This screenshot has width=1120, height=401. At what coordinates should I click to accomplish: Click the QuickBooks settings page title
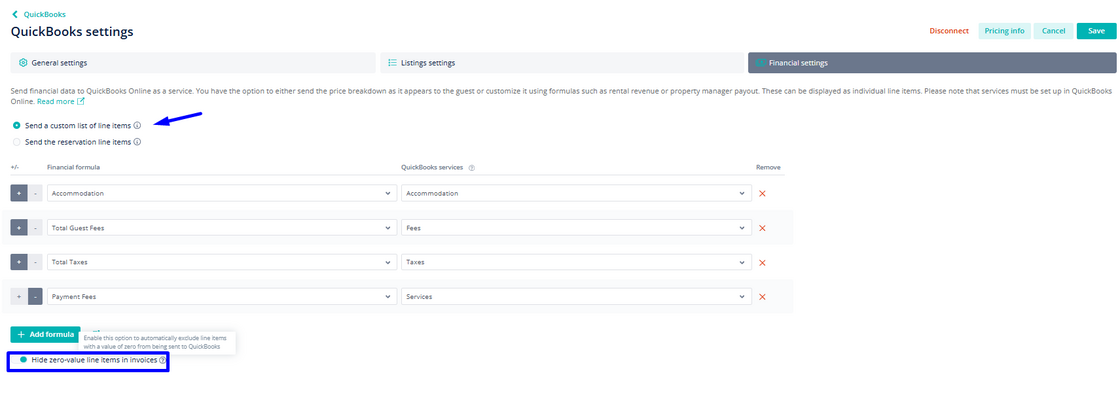tap(72, 31)
